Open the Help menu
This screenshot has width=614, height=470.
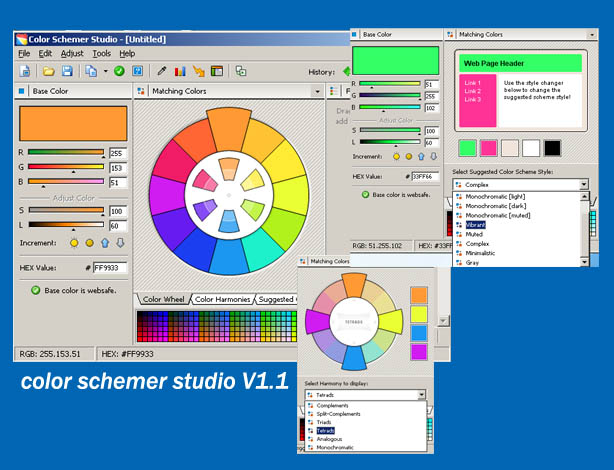(x=127, y=53)
